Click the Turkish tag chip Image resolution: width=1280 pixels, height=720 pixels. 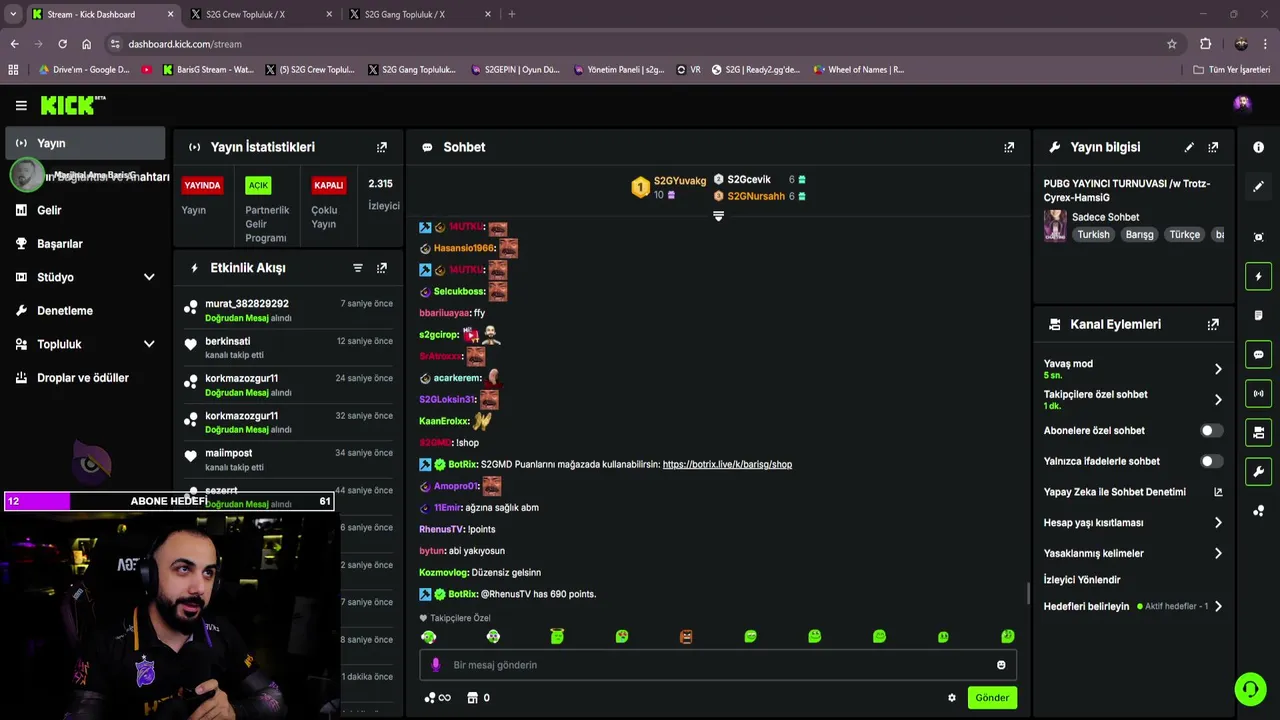point(1093,235)
